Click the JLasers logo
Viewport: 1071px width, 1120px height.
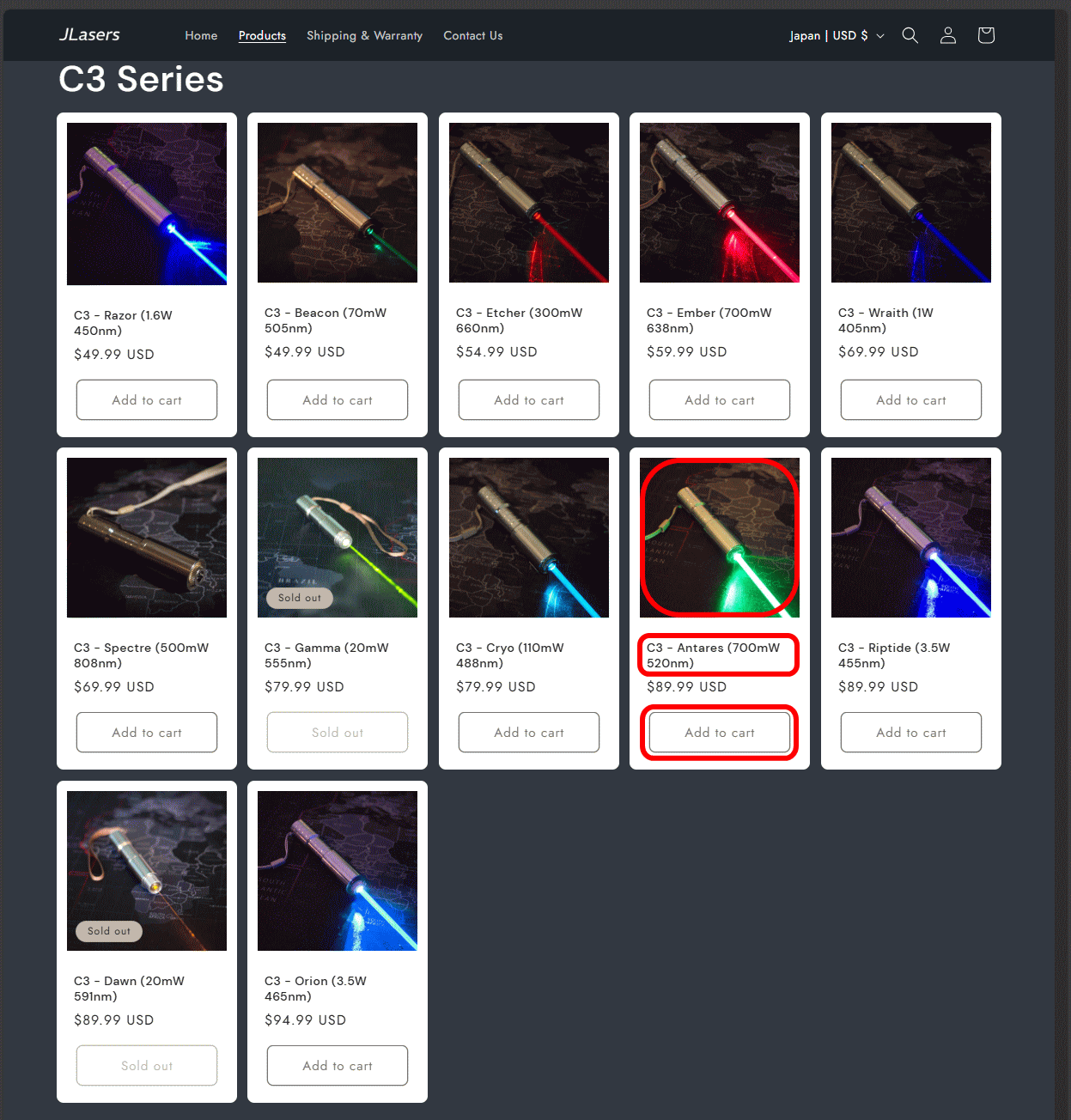[x=89, y=35]
